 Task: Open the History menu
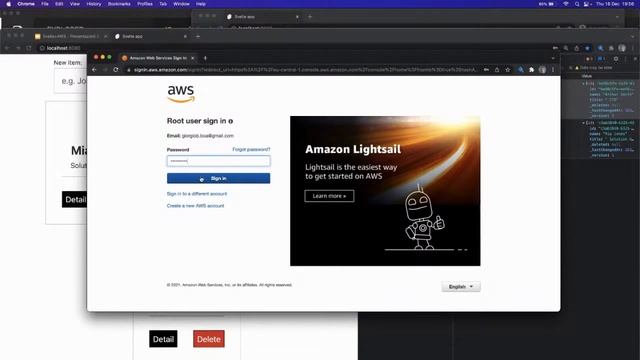93,4
